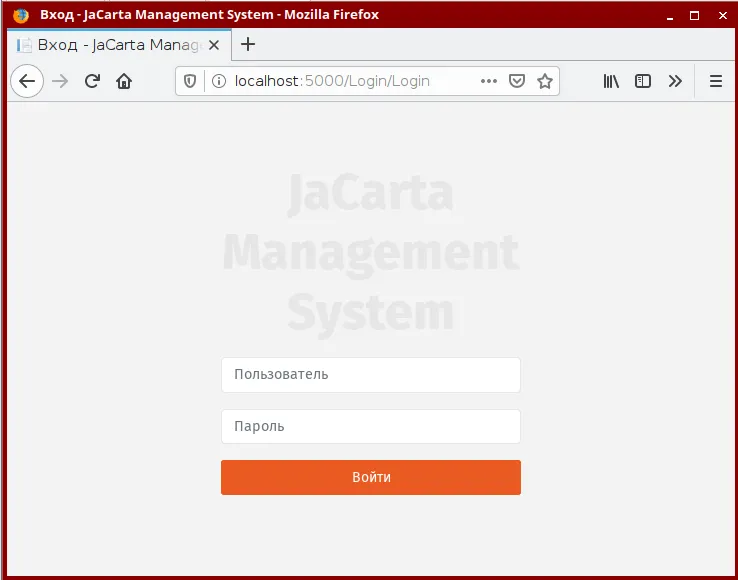The image size is (738, 580).
Task: Open the Library bookmarks and history icon
Action: coord(611,81)
